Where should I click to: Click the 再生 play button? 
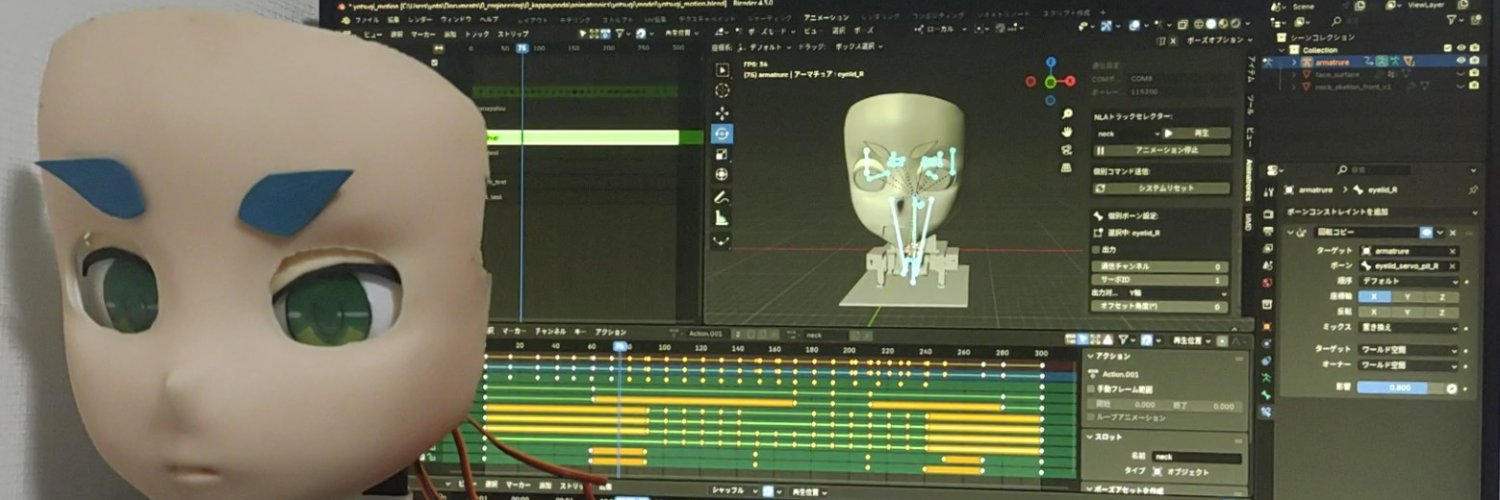click(x=1194, y=132)
